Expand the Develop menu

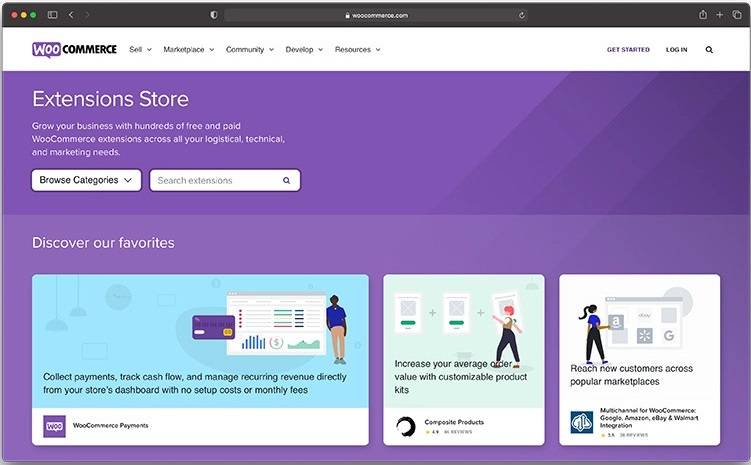(x=304, y=49)
